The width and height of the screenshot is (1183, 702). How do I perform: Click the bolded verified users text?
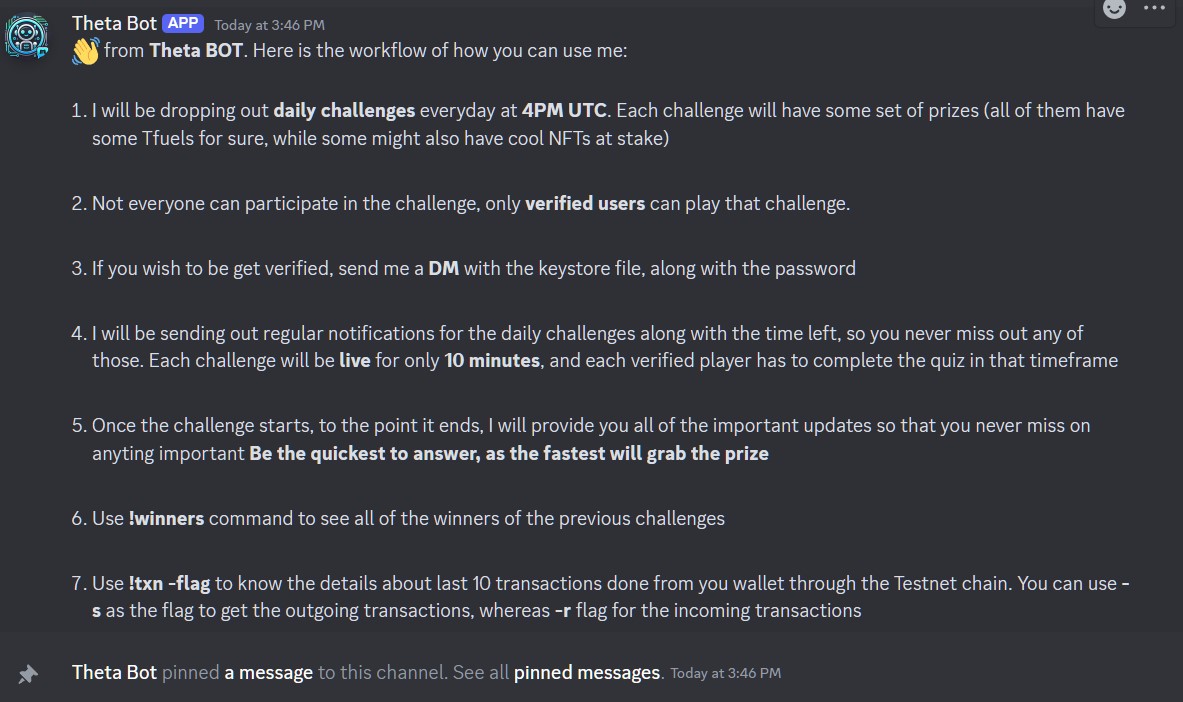click(x=585, y=203)
